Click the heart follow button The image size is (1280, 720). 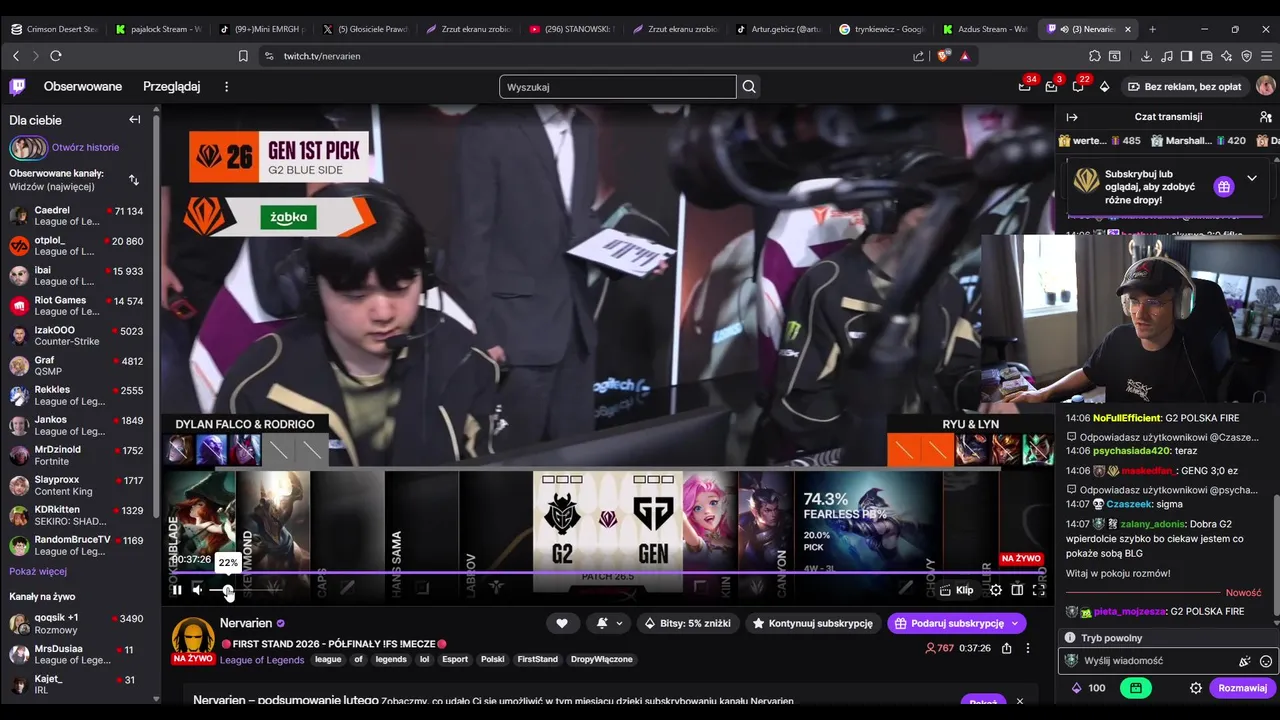(x=562, y=623)
